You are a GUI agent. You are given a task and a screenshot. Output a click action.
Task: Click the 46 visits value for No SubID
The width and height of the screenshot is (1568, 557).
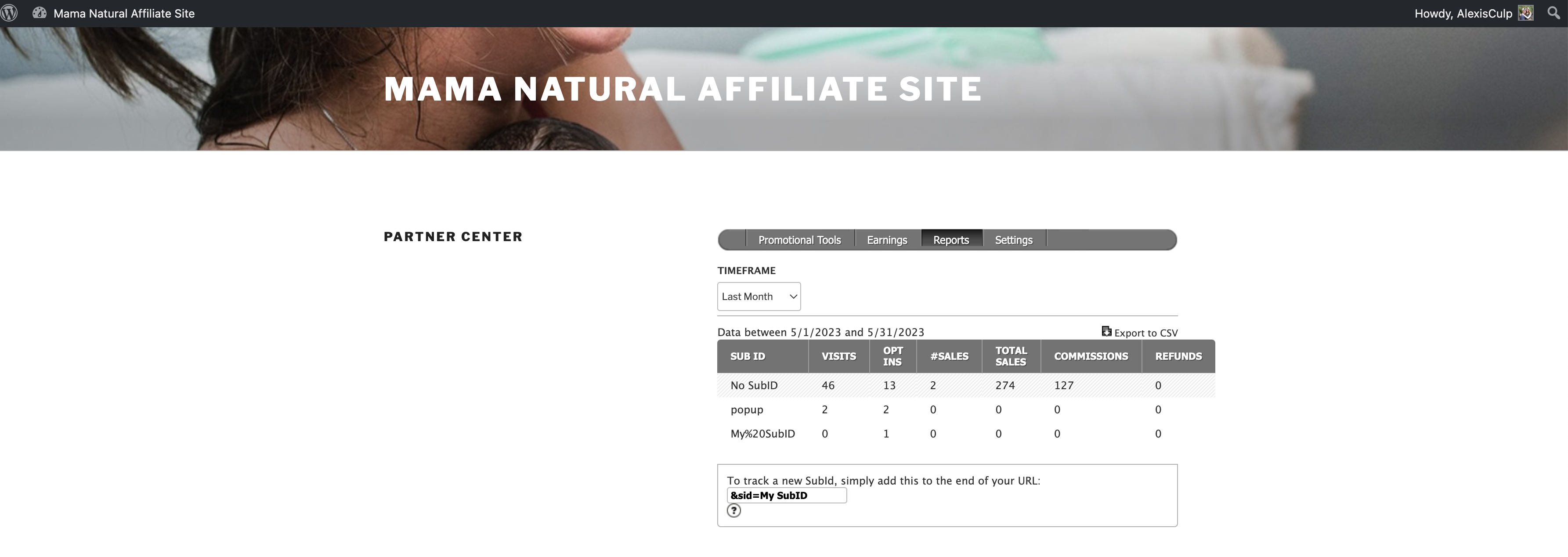point(828,385)
